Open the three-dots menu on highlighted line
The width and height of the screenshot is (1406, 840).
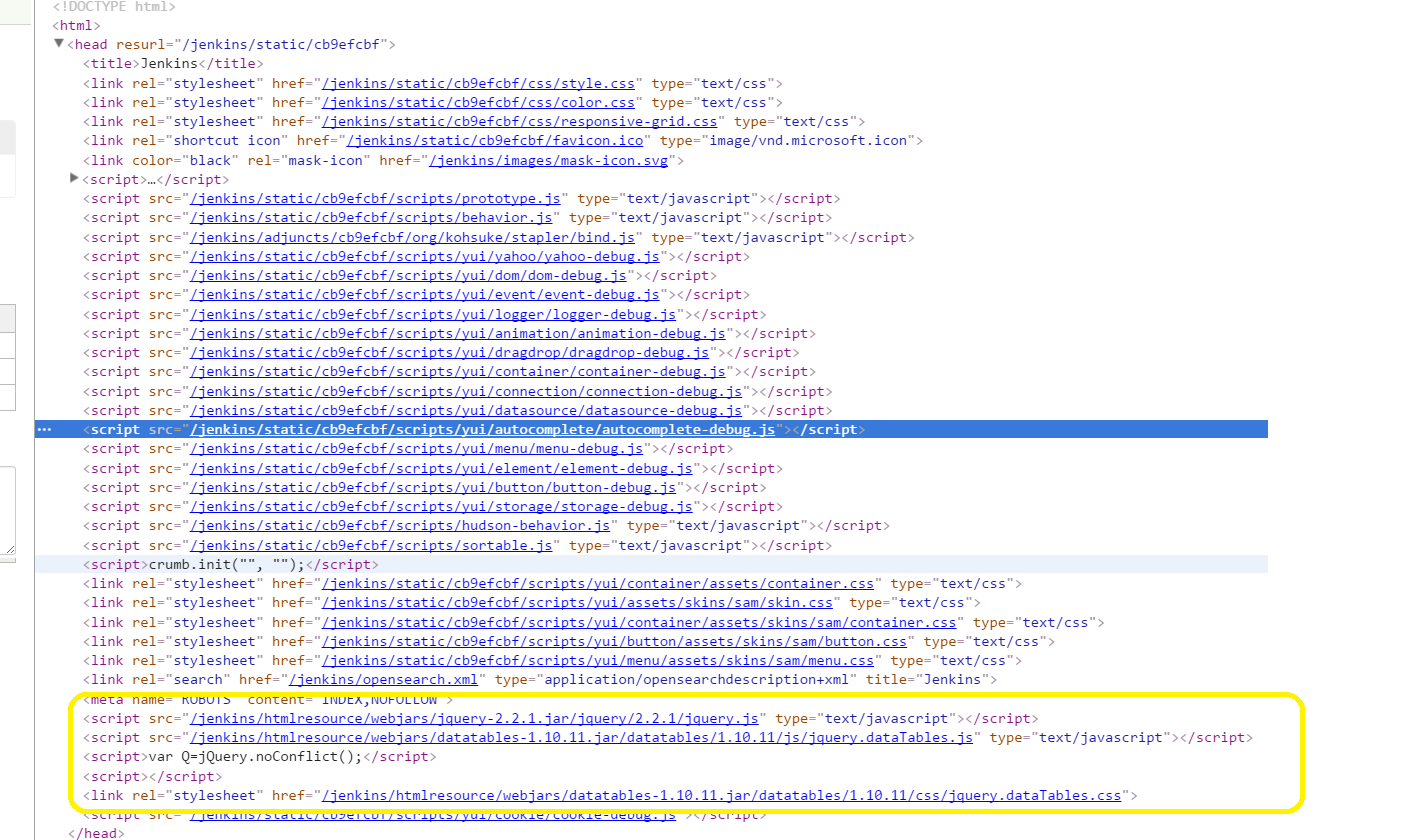tap(43, 430)
